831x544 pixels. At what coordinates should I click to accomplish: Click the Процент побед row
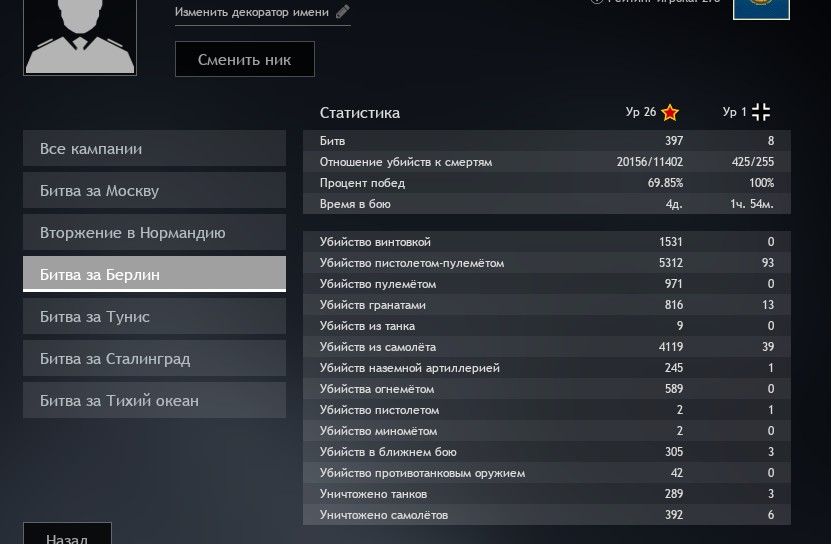point(546,183)
